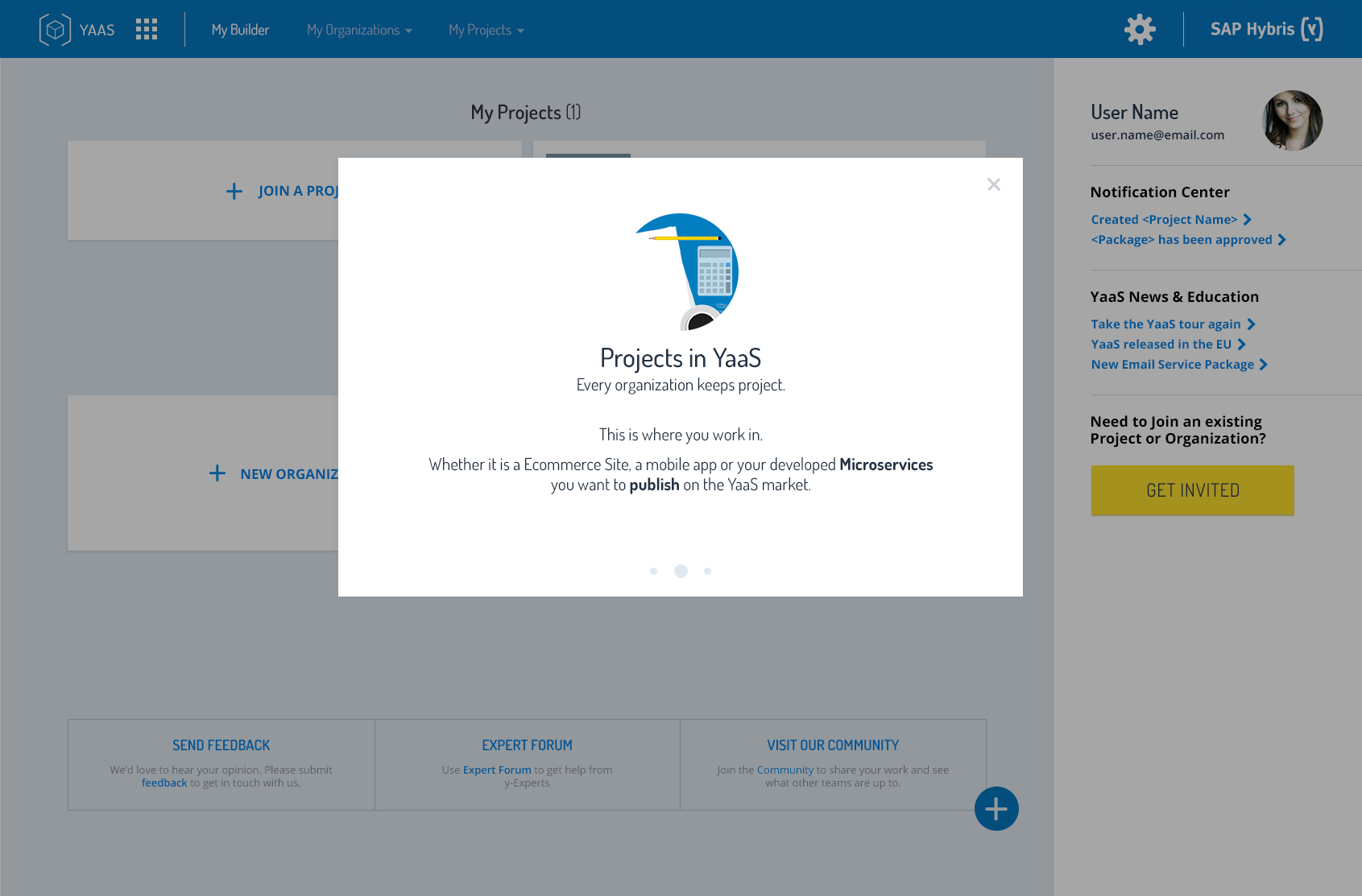
Task: Click the SAP Hybris logo
Action: coord(1266,30)
